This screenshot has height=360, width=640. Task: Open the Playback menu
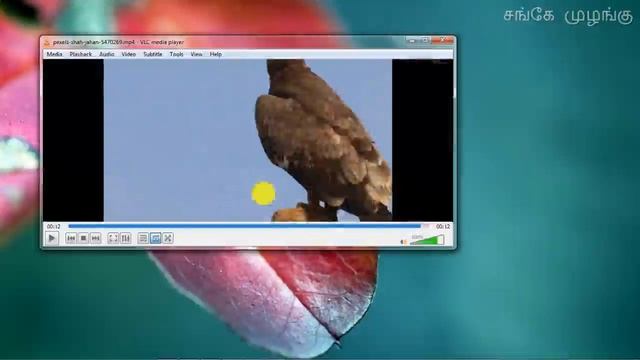click(x=81, y=54)
